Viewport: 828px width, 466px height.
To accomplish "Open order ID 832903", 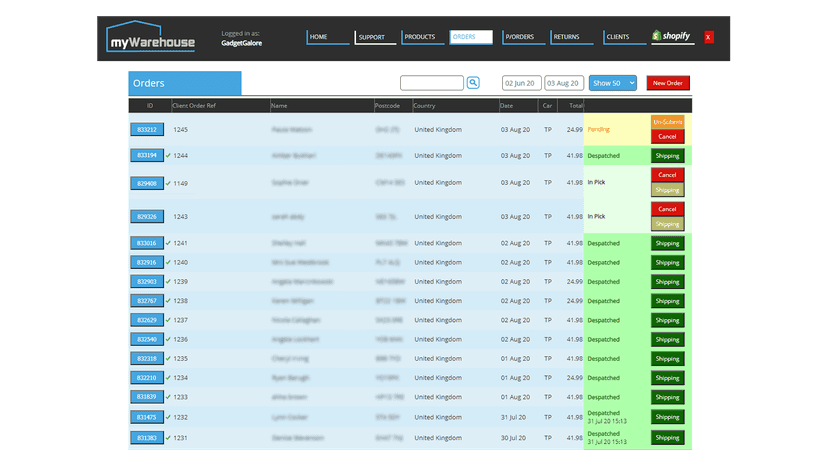I will pos(147,282).
